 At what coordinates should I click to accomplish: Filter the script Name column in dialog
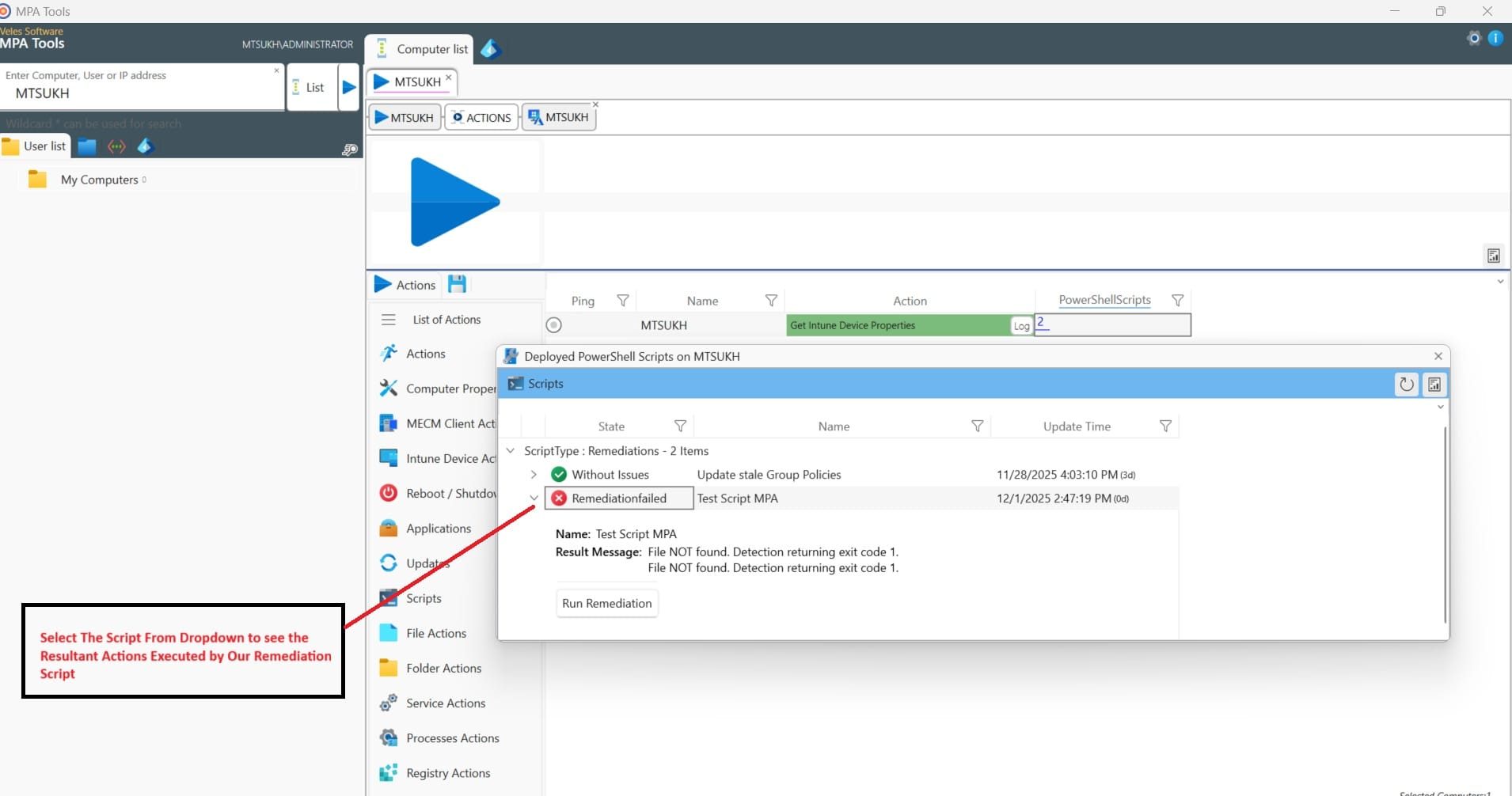978,426
